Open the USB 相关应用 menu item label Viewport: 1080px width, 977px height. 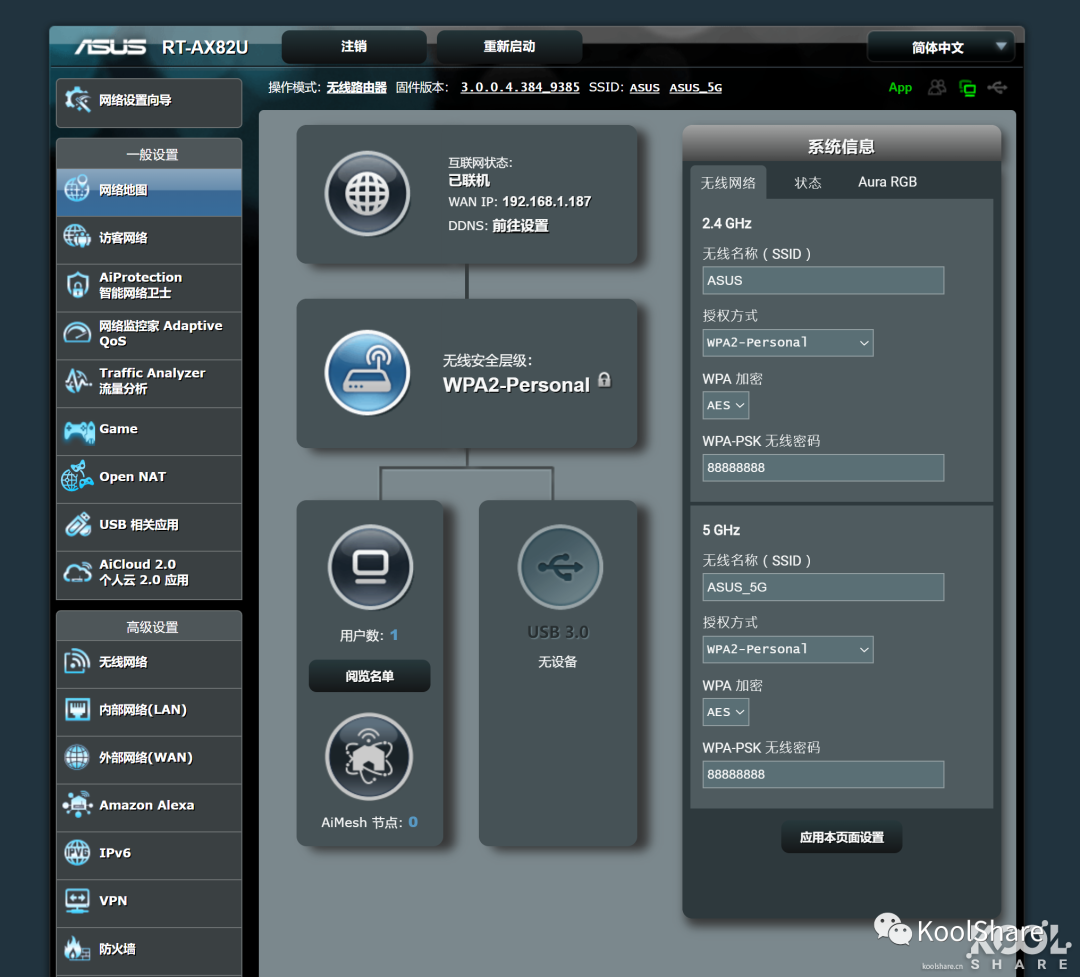click(138, 524)
